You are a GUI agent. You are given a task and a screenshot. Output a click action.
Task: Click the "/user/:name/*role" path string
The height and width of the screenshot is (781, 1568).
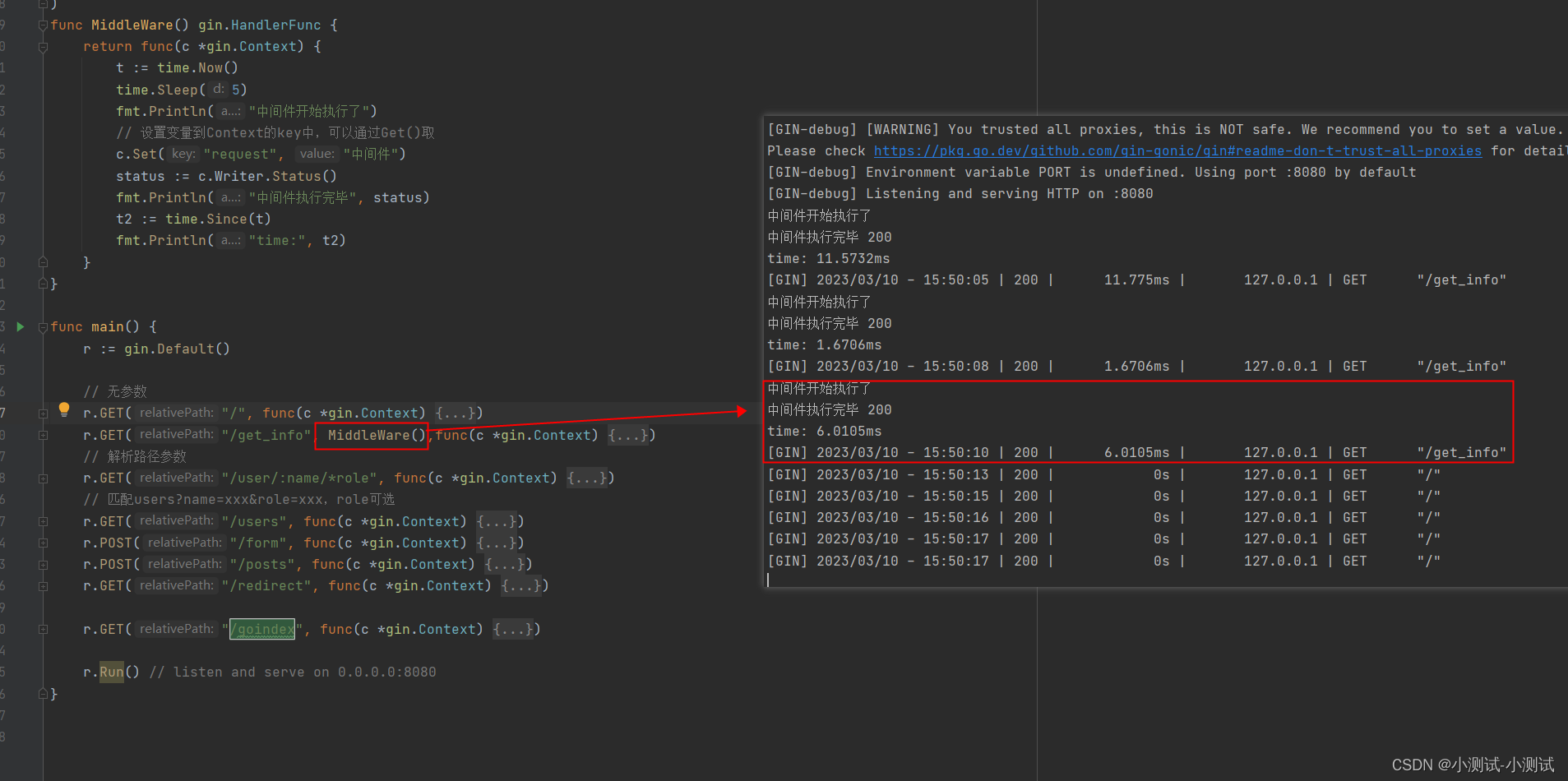pos(299,478)
